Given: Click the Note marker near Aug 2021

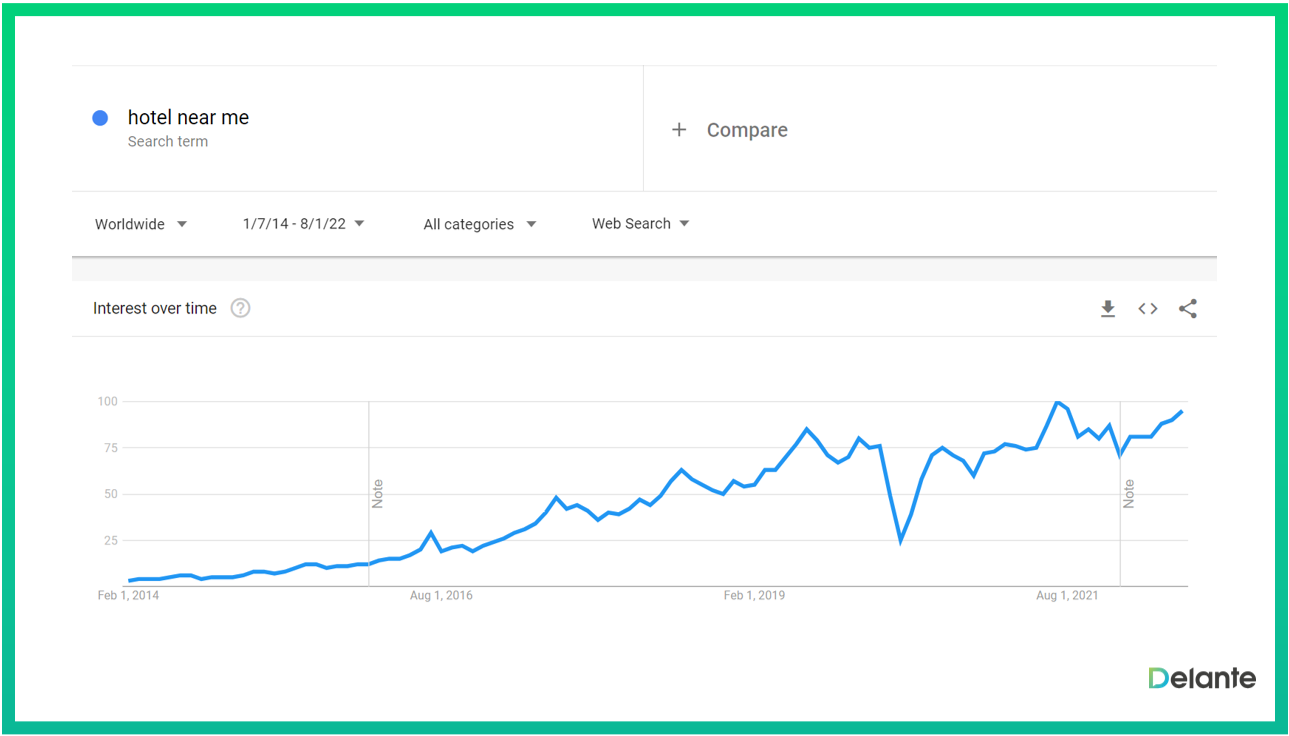Looking at the screenshot, I should point(1128,494).
